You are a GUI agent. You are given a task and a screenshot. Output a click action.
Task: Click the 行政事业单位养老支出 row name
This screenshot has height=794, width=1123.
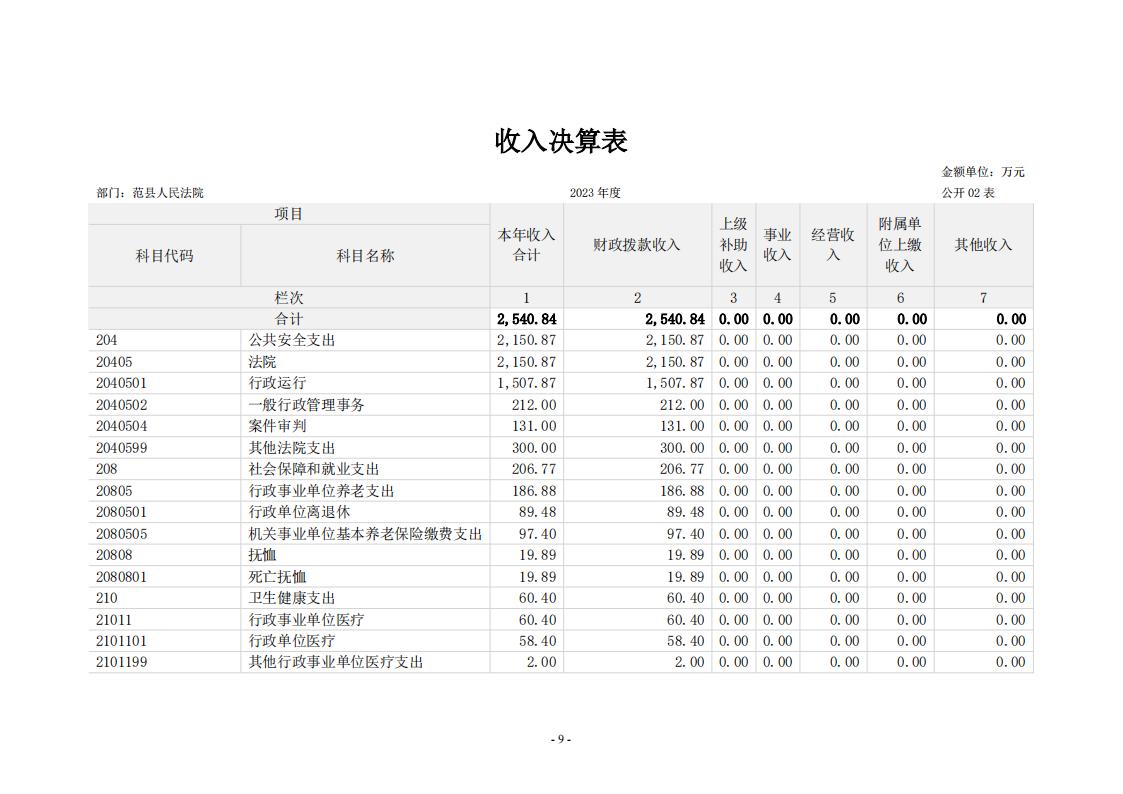(321, 490)
